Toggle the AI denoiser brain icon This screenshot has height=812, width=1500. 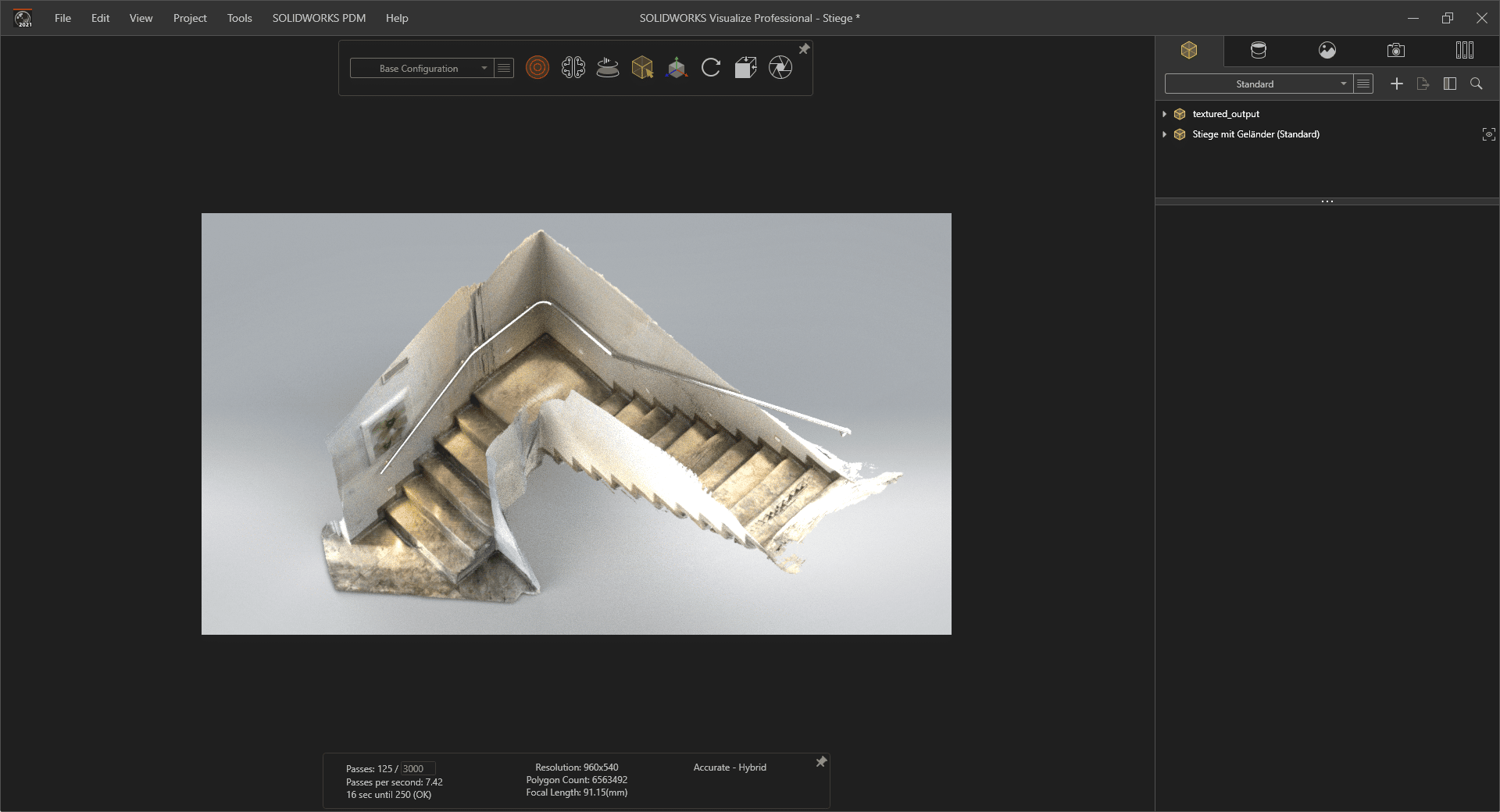[x=573, y=68]
